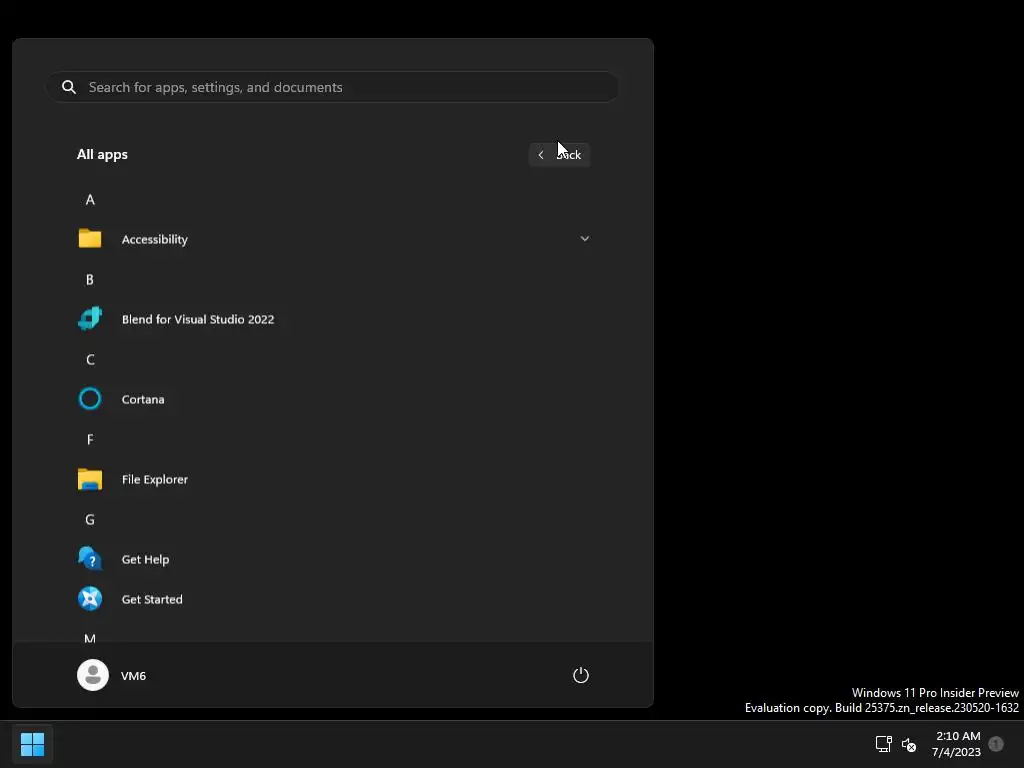Click the Back button
The width and height of the screenshot is (1024, 768).
(x=560, y=155)
